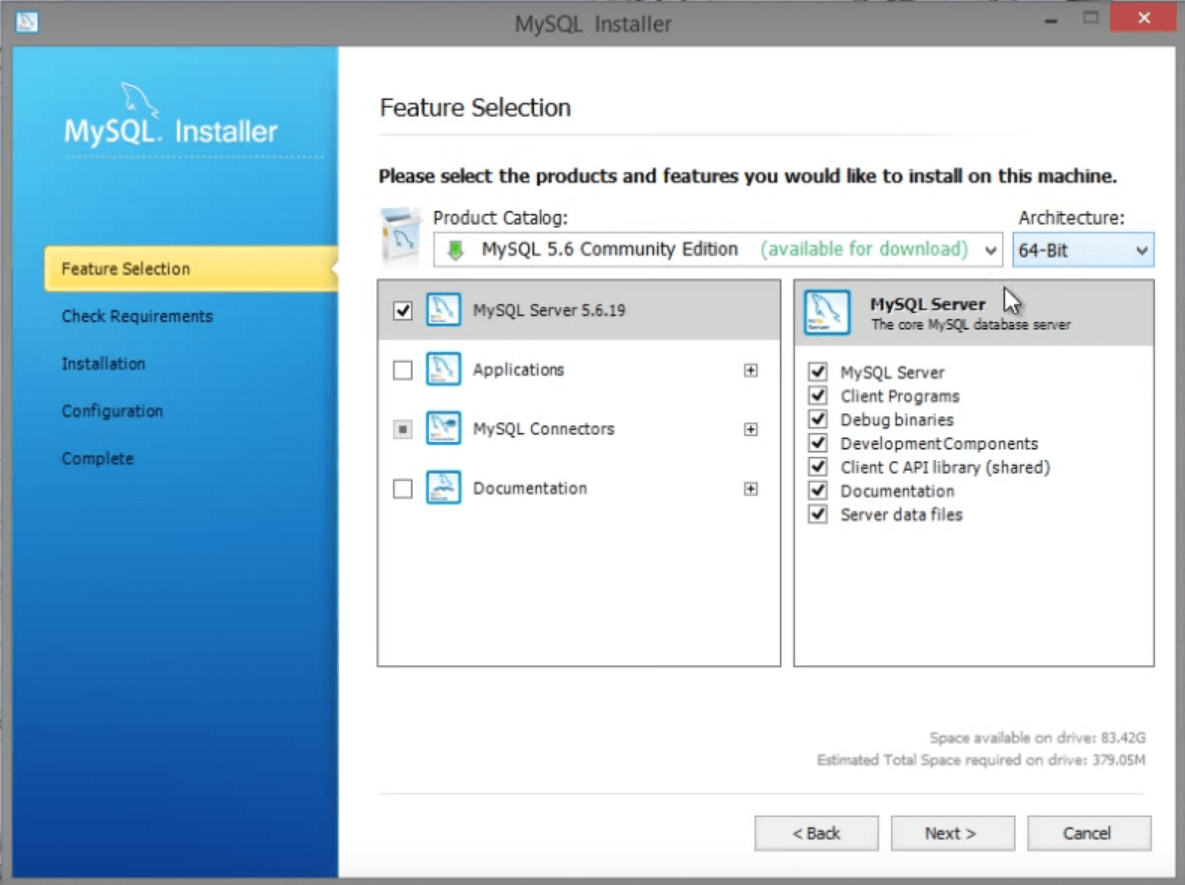Click the green download arrow icon
This screenshot has width=1185, height=885.
pyautogui.click(x=455, y=250)
